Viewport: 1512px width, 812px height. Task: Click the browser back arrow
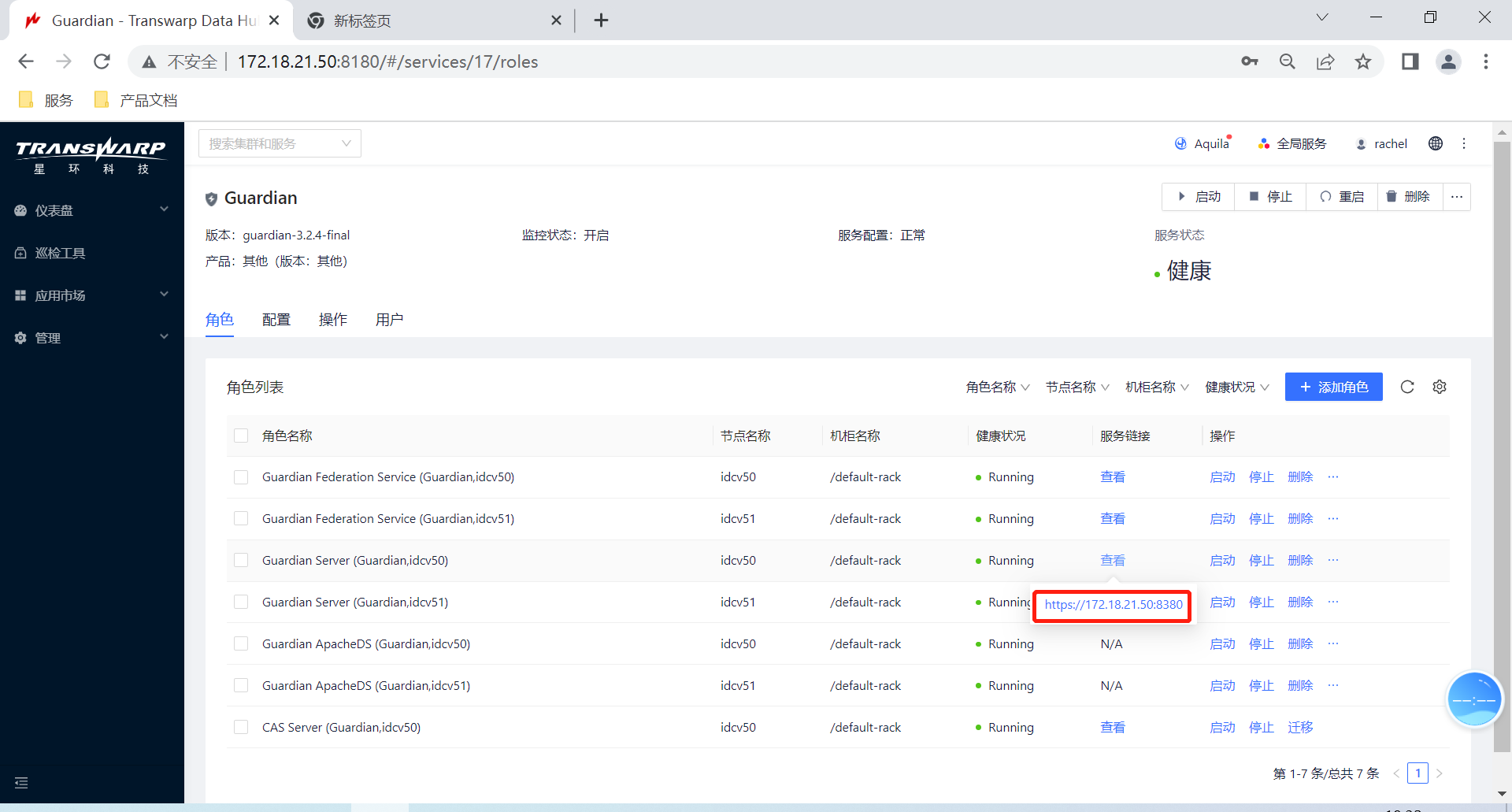tap(26, 61)
